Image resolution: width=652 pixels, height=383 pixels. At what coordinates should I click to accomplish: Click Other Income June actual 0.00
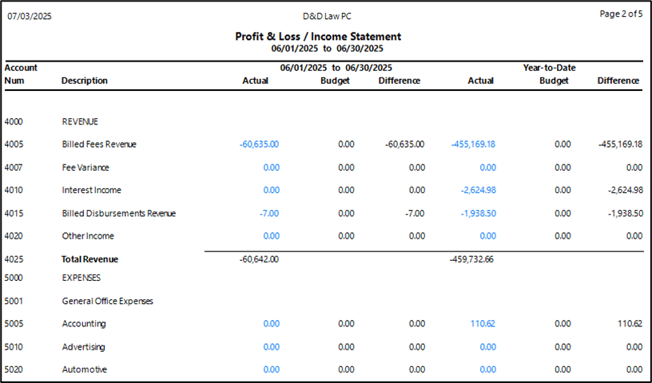pos(271,236)
